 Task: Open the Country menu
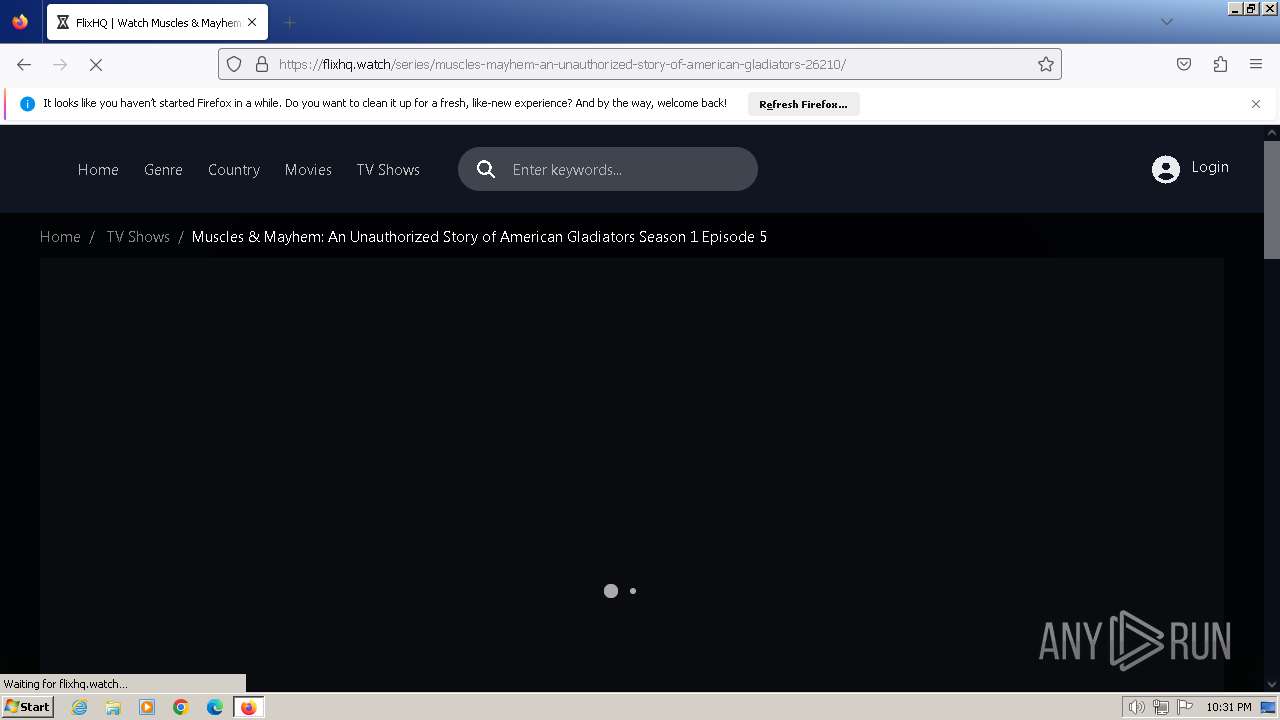[234, 170]
